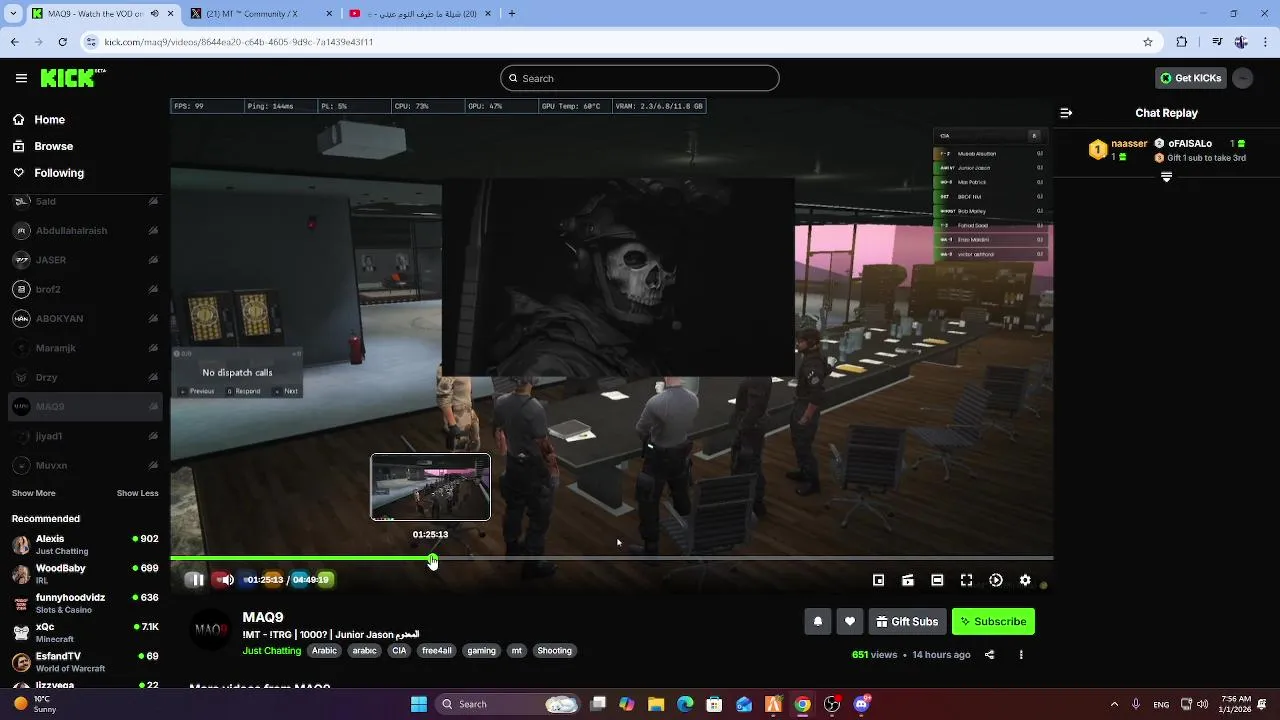Open Just Chatting category link
This screenshot has width=1280, height=720.
pyautogui.click(x=272, y=651)
